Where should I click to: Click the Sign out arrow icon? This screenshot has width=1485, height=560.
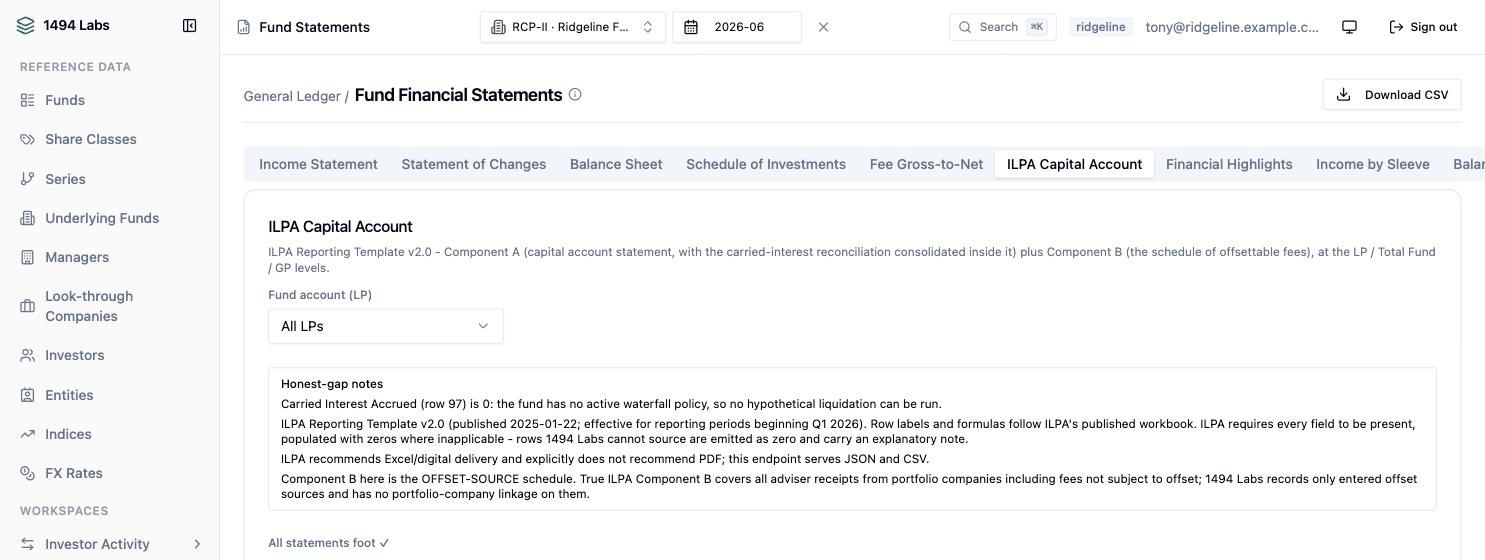[x=1397, y=27]
